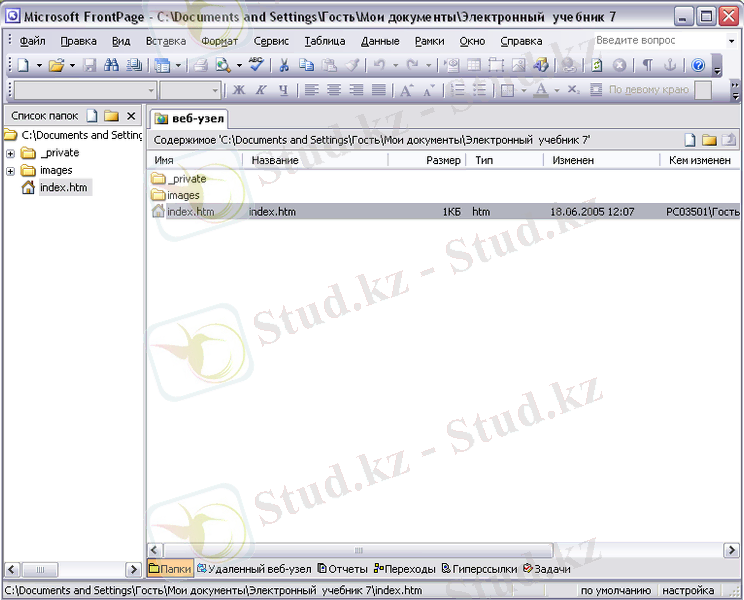Open Help with the blue question icon
This screenshot has height=600, width=744.
[x=698, y=65]
